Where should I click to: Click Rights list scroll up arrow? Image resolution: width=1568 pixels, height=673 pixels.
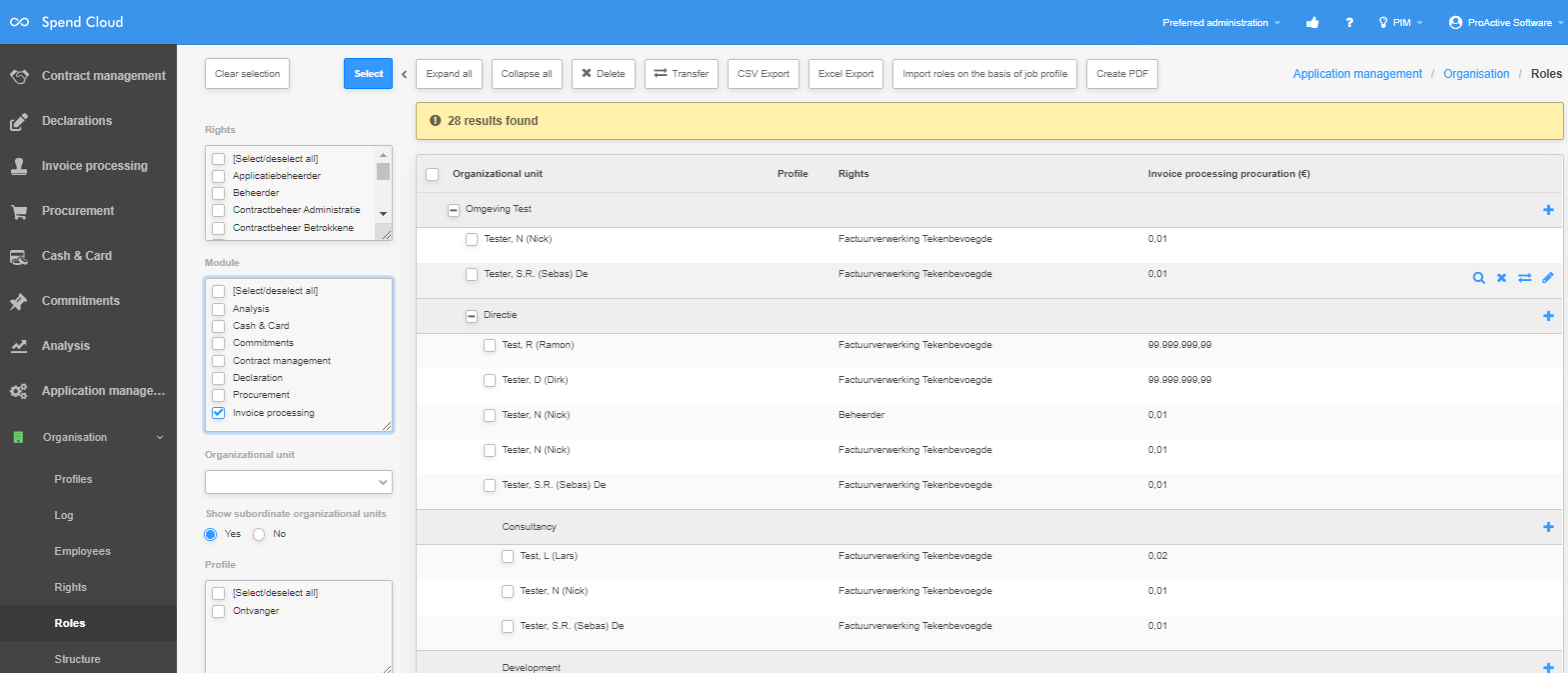(x=383, y=154)
